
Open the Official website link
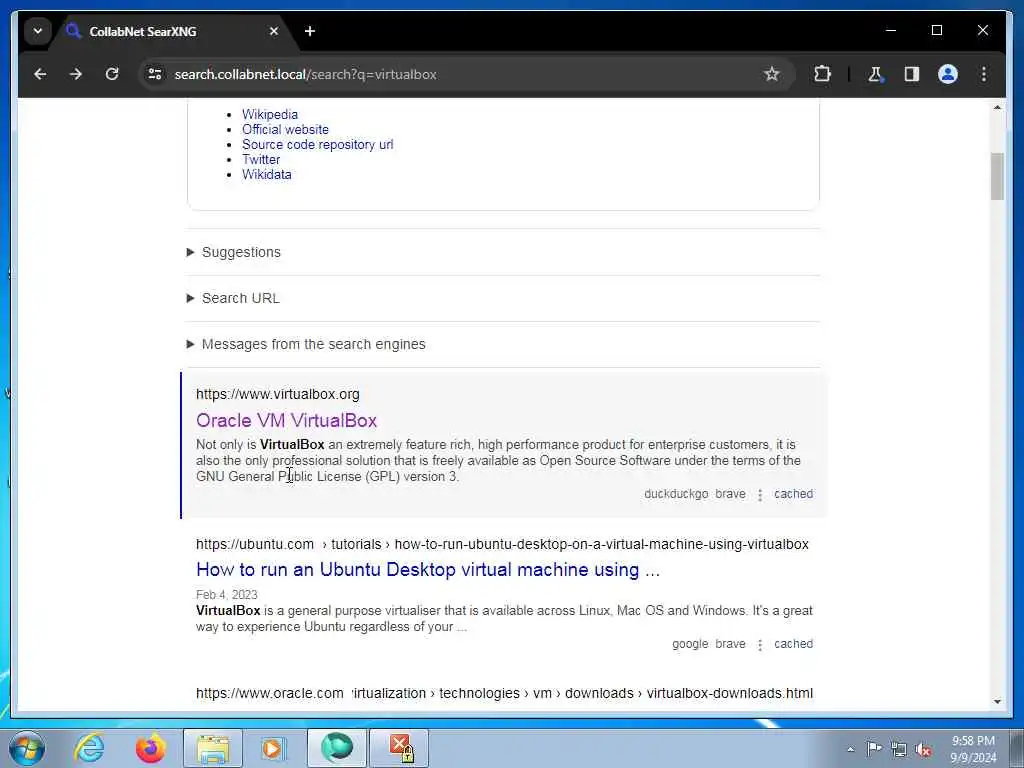pos(285,129)
